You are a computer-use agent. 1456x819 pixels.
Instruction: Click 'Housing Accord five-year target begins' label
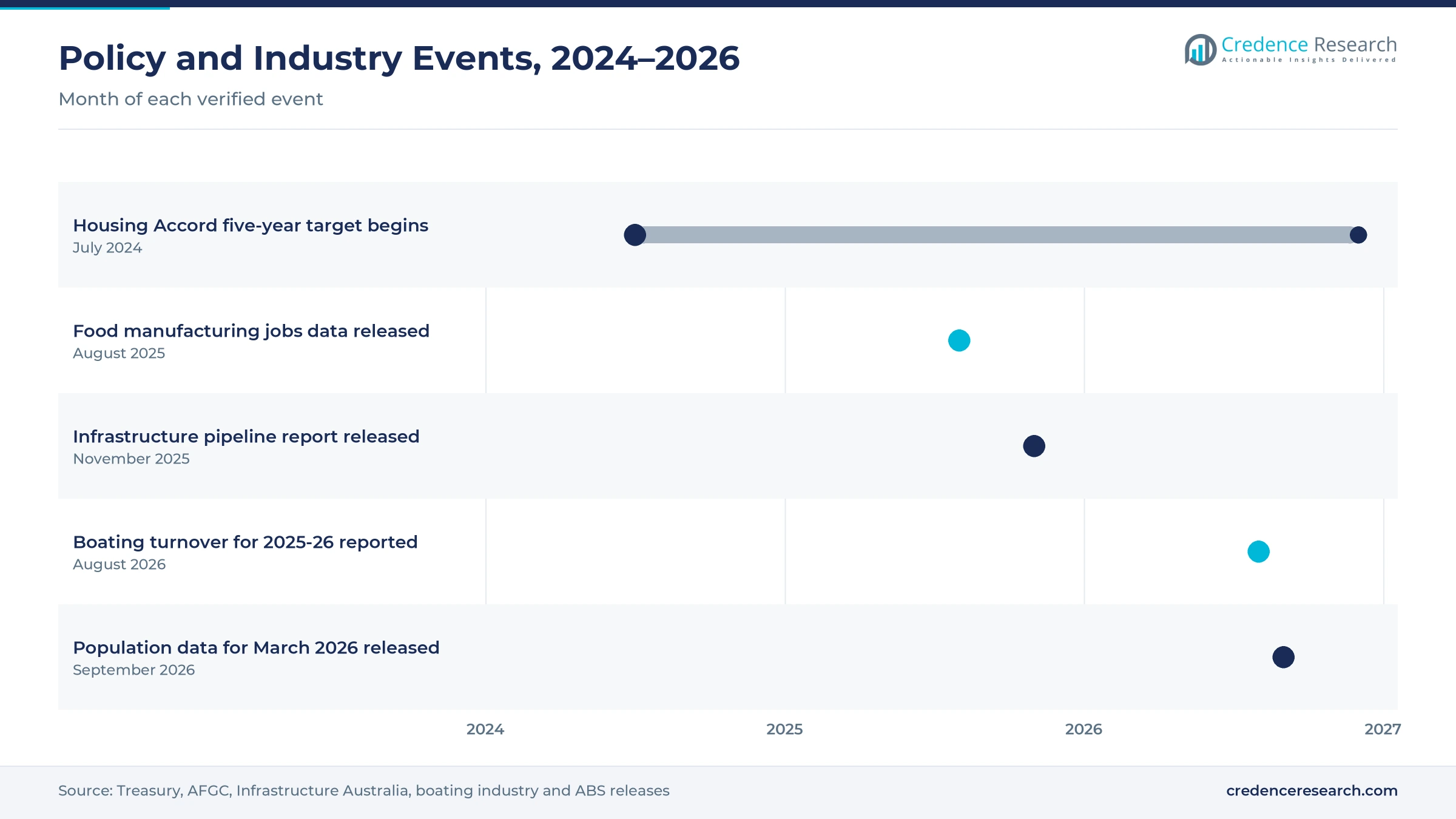pos(251,225)
